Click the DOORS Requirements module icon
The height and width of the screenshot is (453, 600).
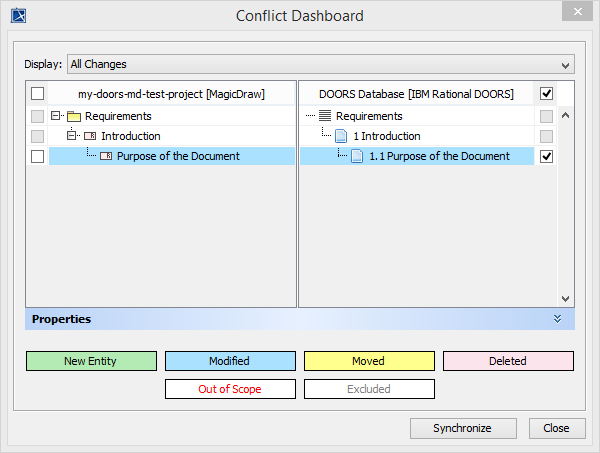click(325, 116)
